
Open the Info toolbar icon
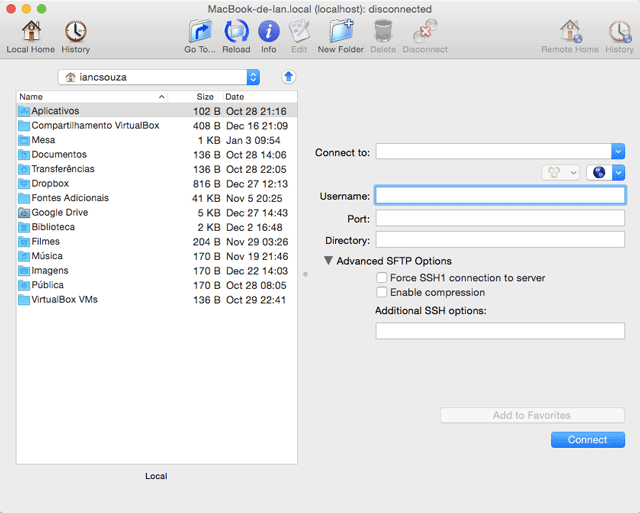[x=268, y=33]
